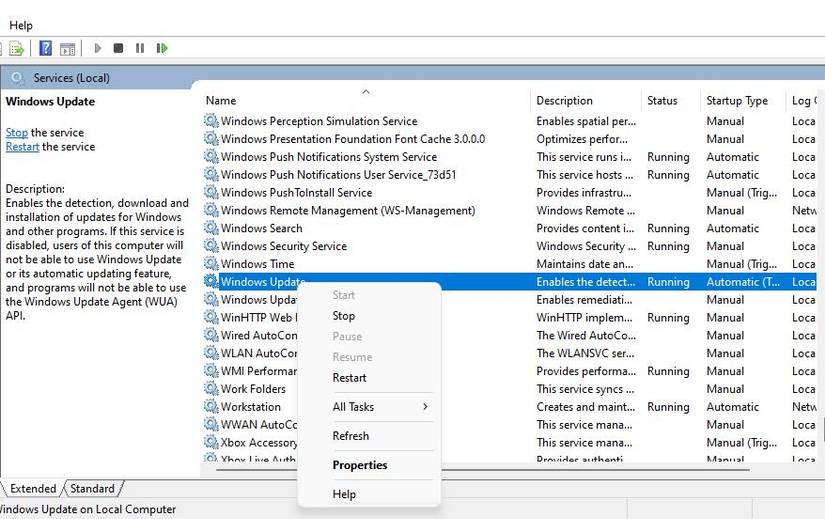Click the Show/Hide Action Pane toolbar icon
The width and height of the screenshot is (825, 519).
[67, 49]
